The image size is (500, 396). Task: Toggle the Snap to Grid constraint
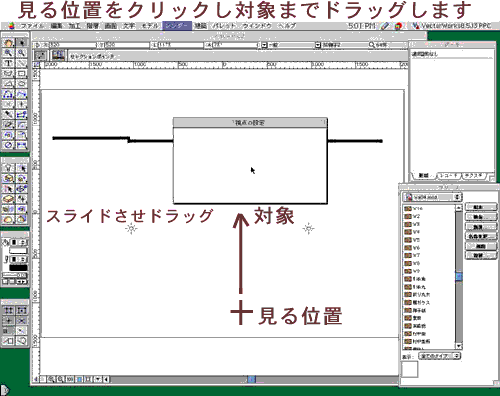coord(9,310)
